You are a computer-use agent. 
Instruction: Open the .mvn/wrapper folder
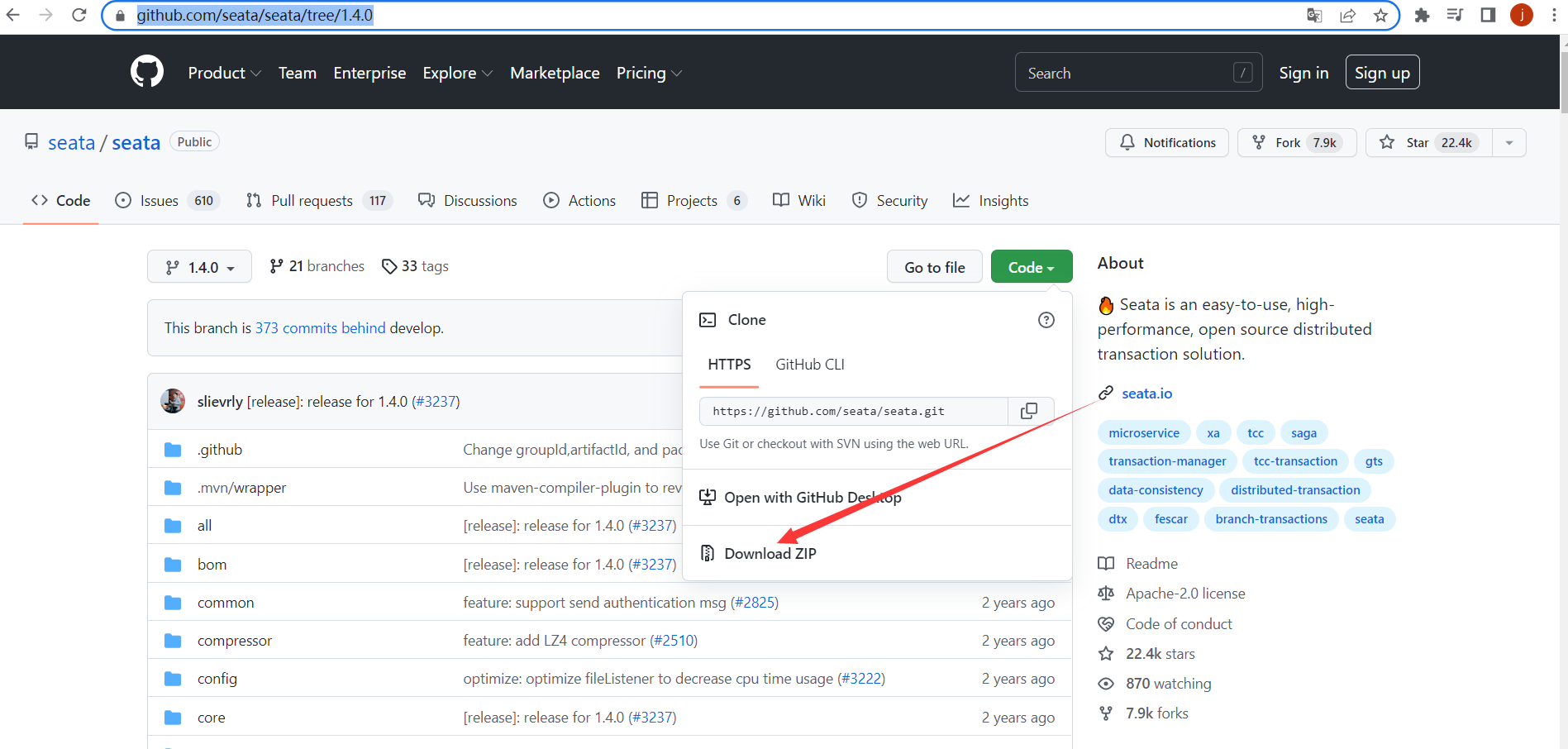[241, 488]
